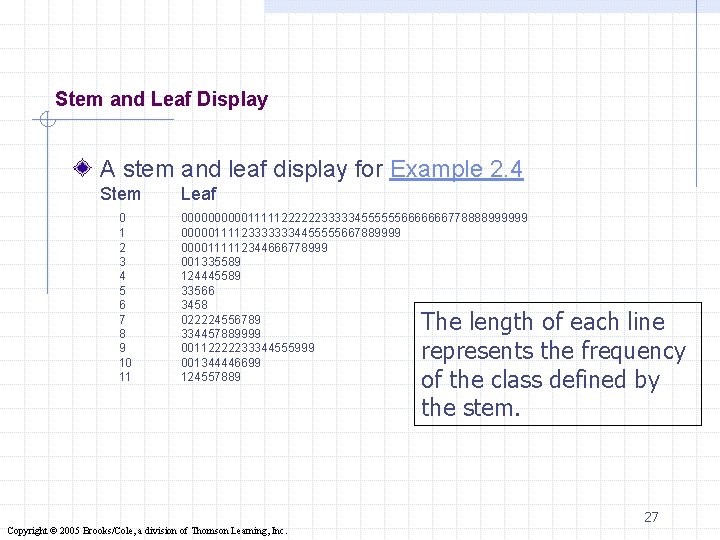Select the leaf value 001335589
Screen dimensions: 720x540
coord(211,262)
